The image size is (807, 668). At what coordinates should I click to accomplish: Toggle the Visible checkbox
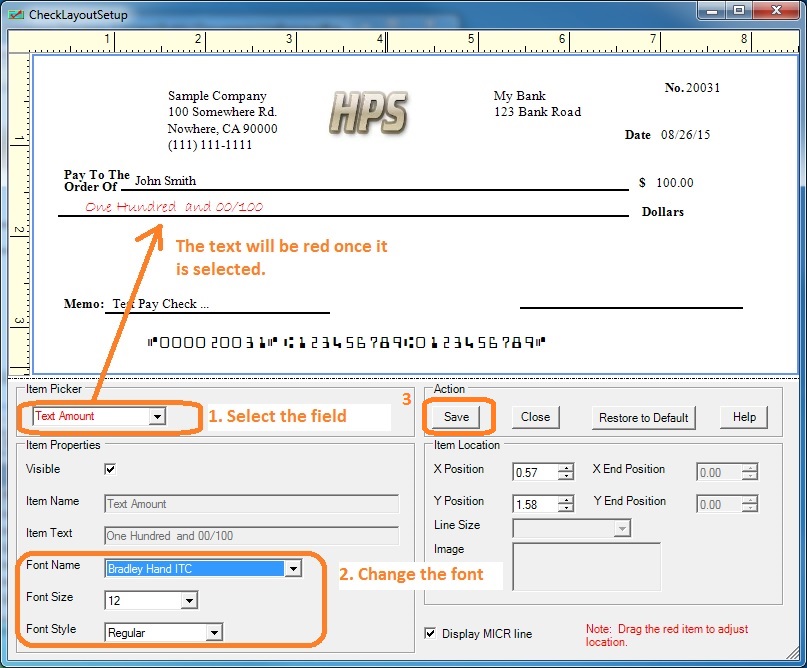click(110, 469)
